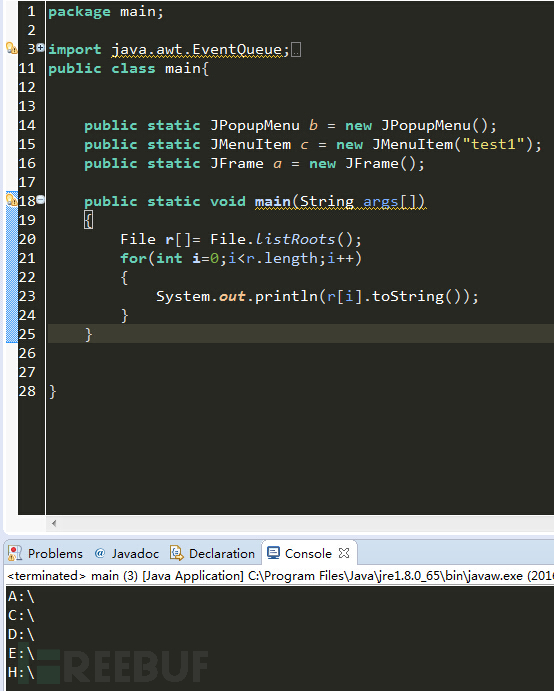Click the Declaration tab icon
Viewport: 554px width, 691px height.
point(176,553)
